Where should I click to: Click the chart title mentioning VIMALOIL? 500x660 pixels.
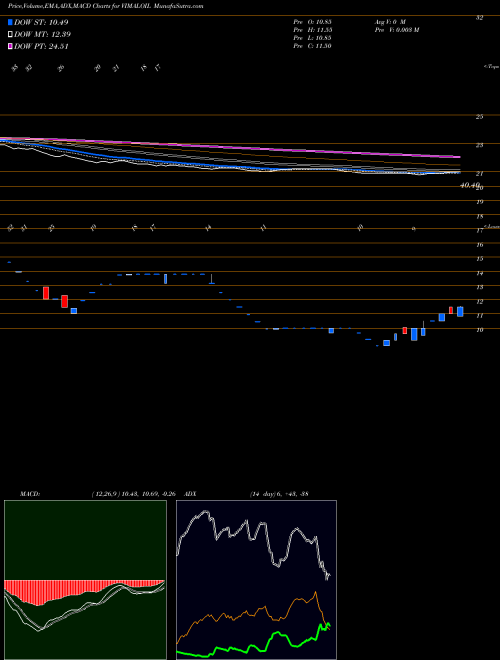[x=106, y=6]
